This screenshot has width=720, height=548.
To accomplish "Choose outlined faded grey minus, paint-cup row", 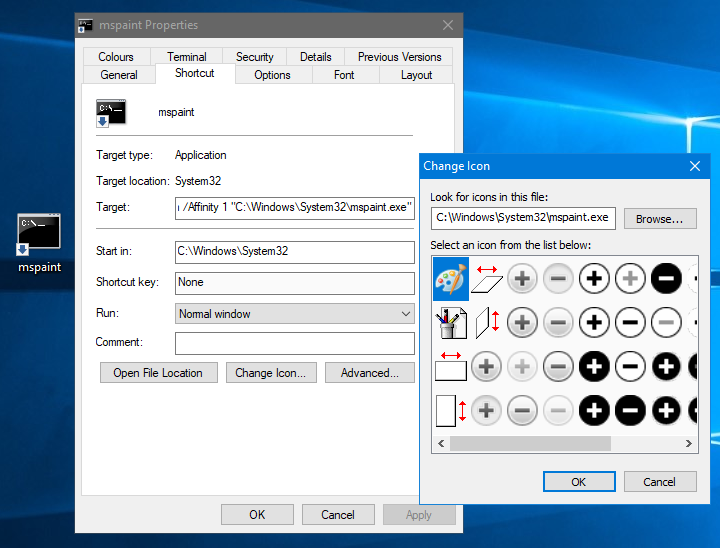I will pos(666,322).
